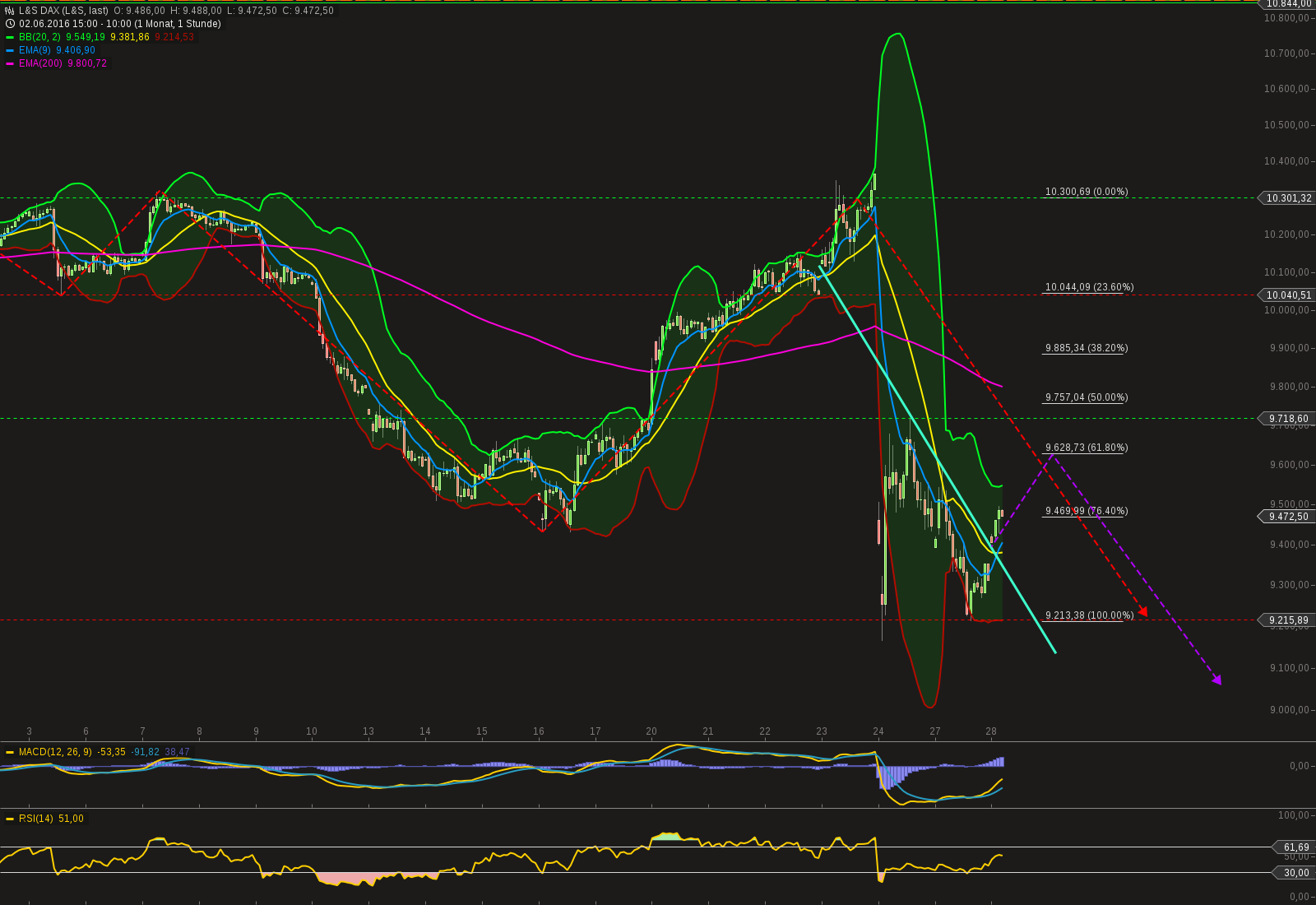Image resolution: width=1316 pixels, height=905 pixels.
Task: Click the MACD histogram value 38,47
Action: click(177, 752)
